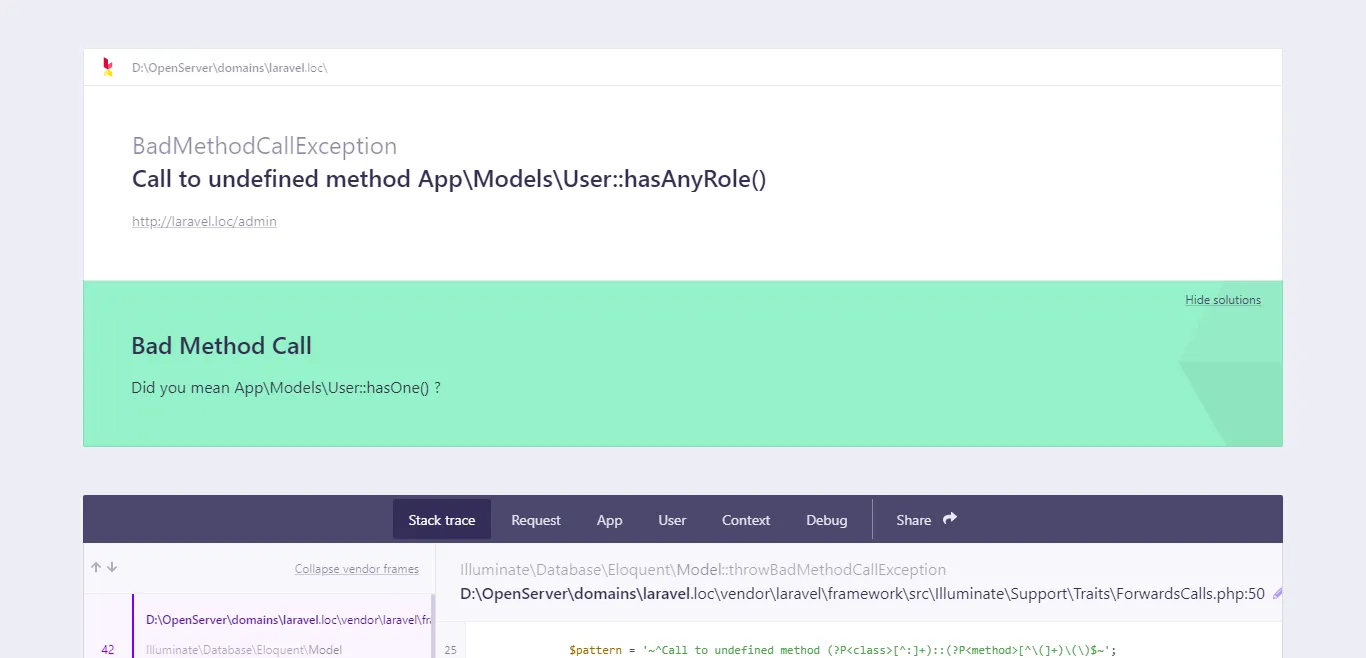Image resolution: width=1366 pixels, height=658 pixels.
Task: Switch to the Stack trace tab
Action: pyautogui.click(x=441, y=520)
